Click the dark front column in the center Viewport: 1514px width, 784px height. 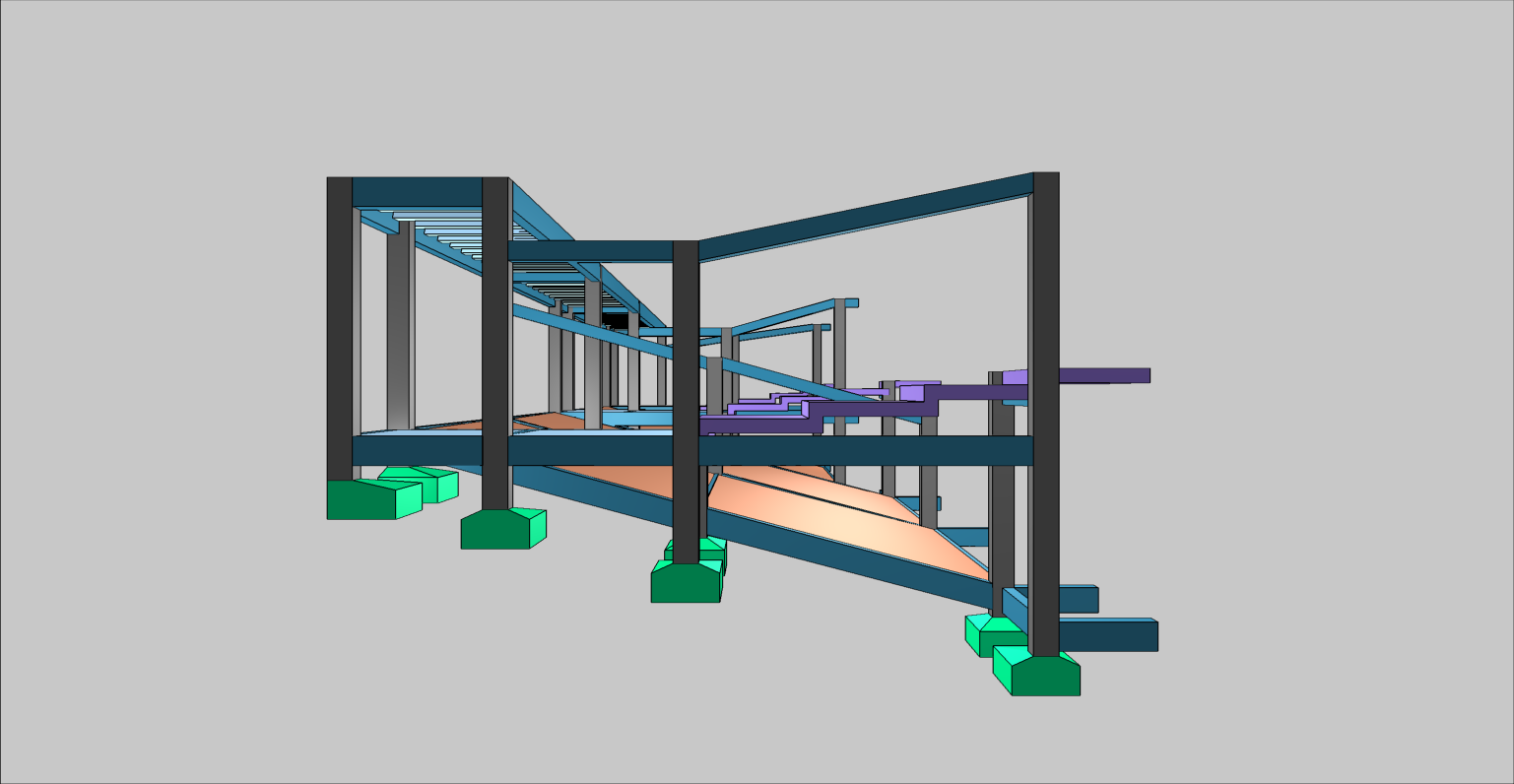(686, 394)
